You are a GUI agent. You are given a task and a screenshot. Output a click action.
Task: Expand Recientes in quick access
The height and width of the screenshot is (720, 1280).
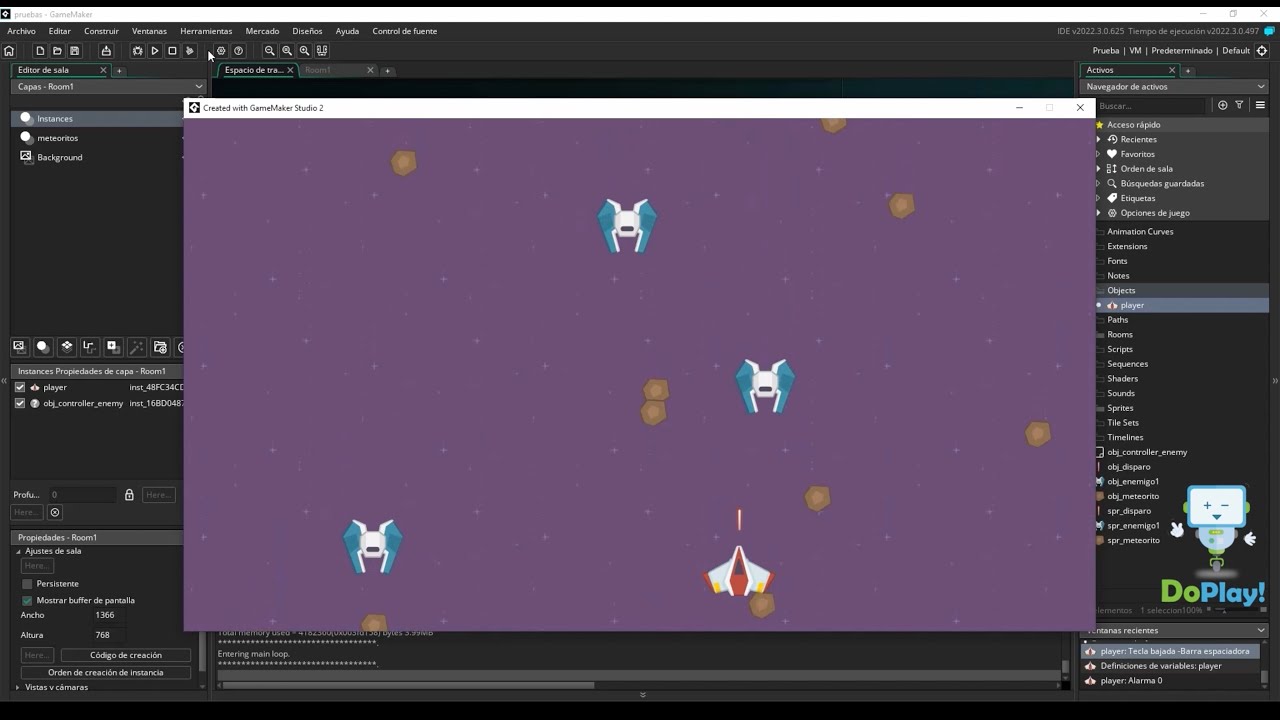pyautogui.click(x=1100, y=139)
